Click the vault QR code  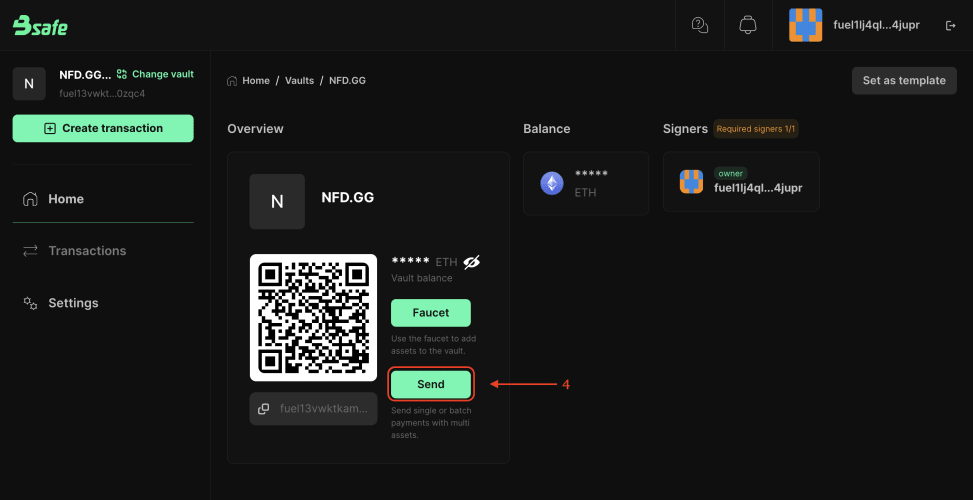(x=313, y=318)
